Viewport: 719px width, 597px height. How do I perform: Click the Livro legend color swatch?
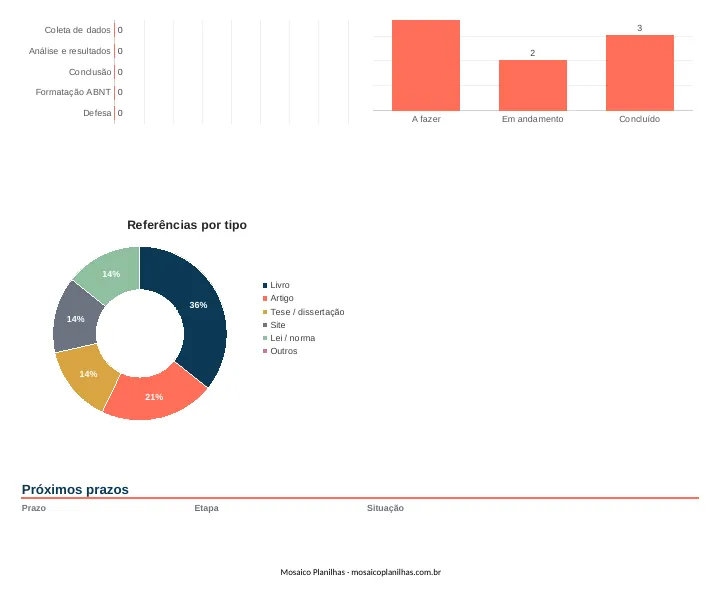click(x=265, y=285)
